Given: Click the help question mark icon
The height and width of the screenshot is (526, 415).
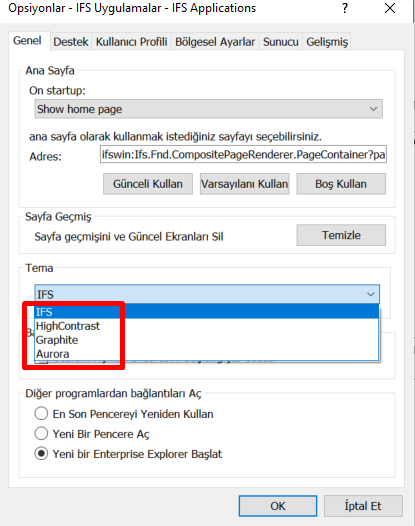Looking at the screenshot, I should 345,8.
